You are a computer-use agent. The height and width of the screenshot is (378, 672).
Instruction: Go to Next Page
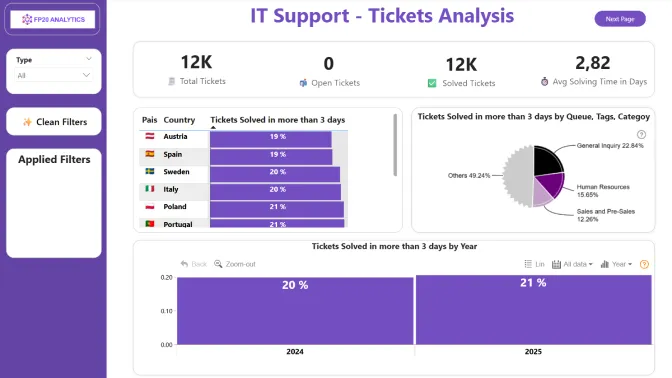click(620, 19)
